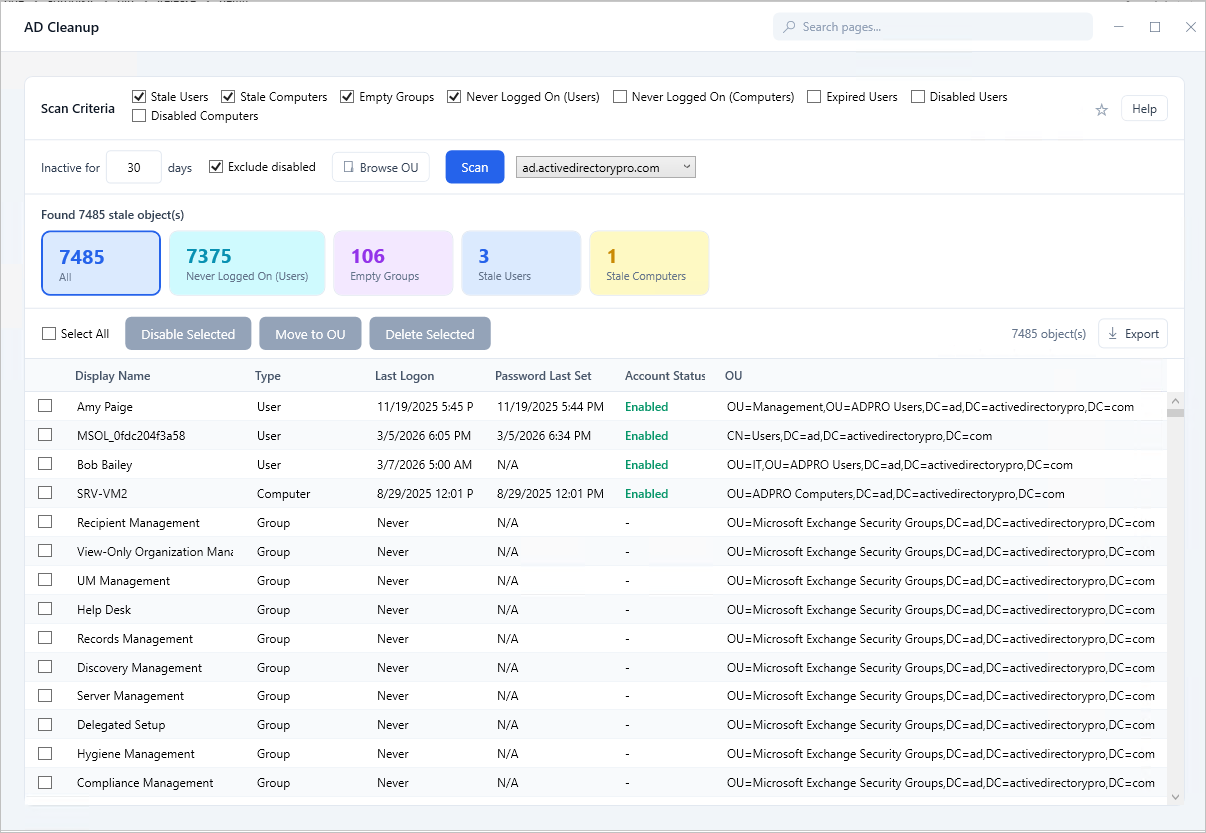Filter by the Stale Computers card

point(649,263)
